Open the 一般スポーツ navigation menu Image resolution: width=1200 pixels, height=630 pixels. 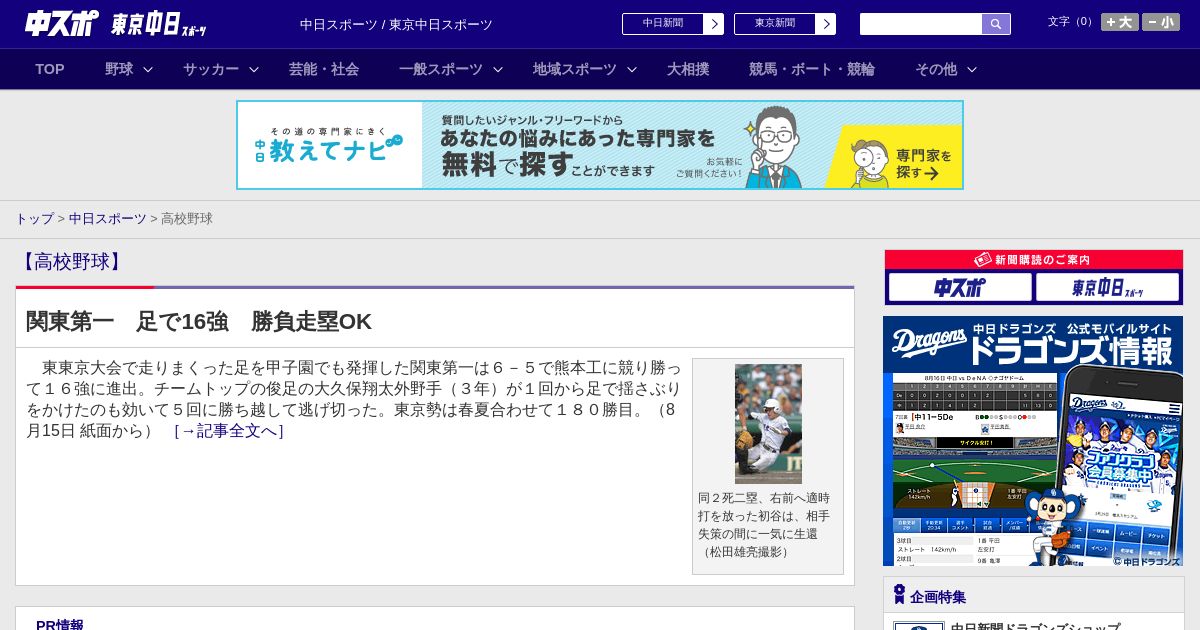441,69
